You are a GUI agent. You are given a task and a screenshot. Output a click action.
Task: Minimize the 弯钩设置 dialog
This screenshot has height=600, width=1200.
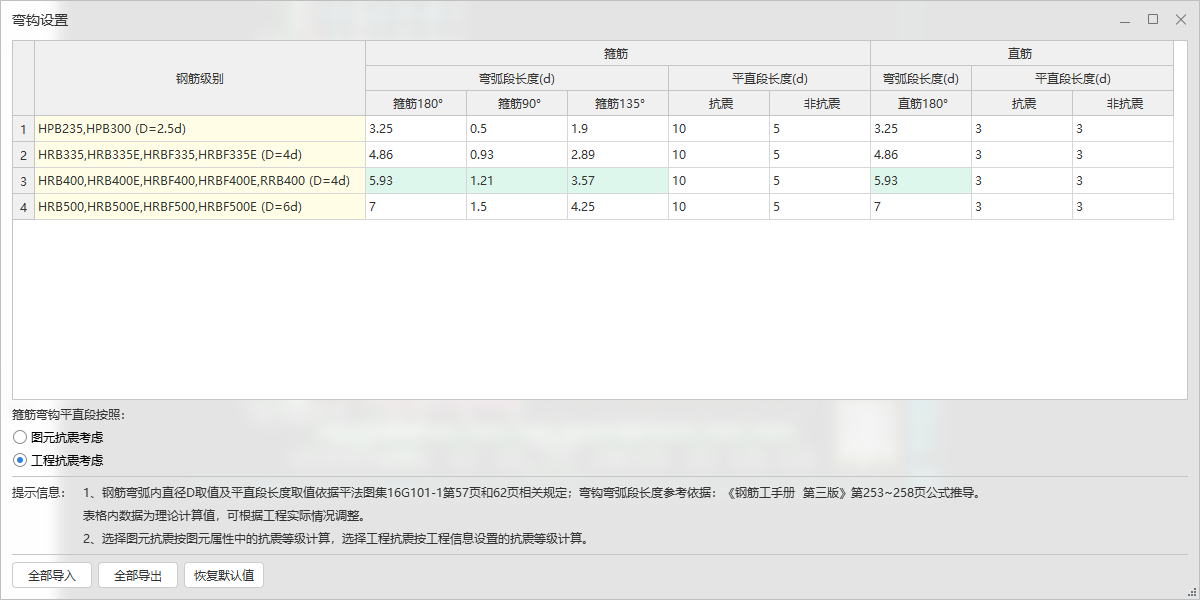tap(1125, 20)
